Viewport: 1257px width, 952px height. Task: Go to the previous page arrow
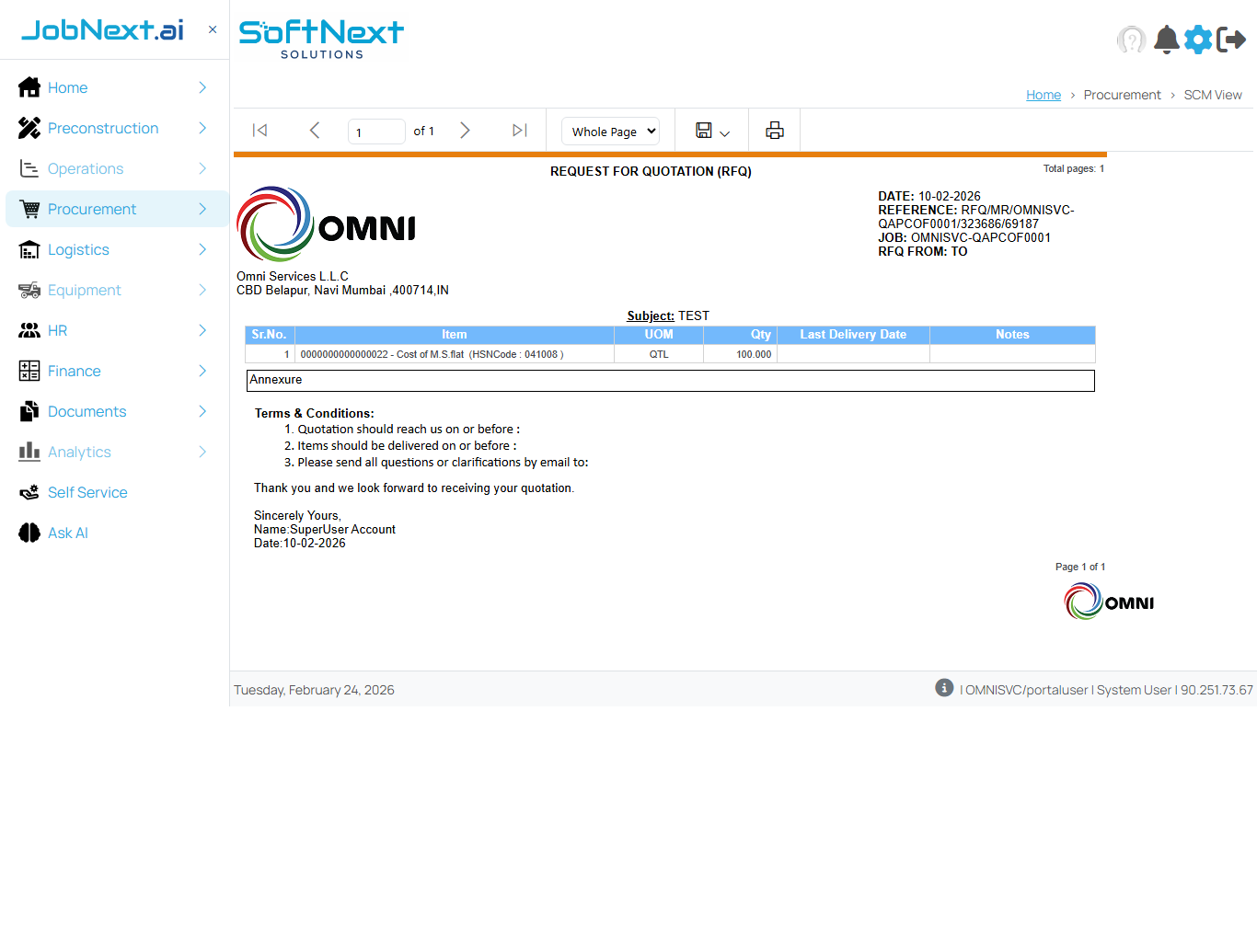pyautogui.click(x=314, y=130)
